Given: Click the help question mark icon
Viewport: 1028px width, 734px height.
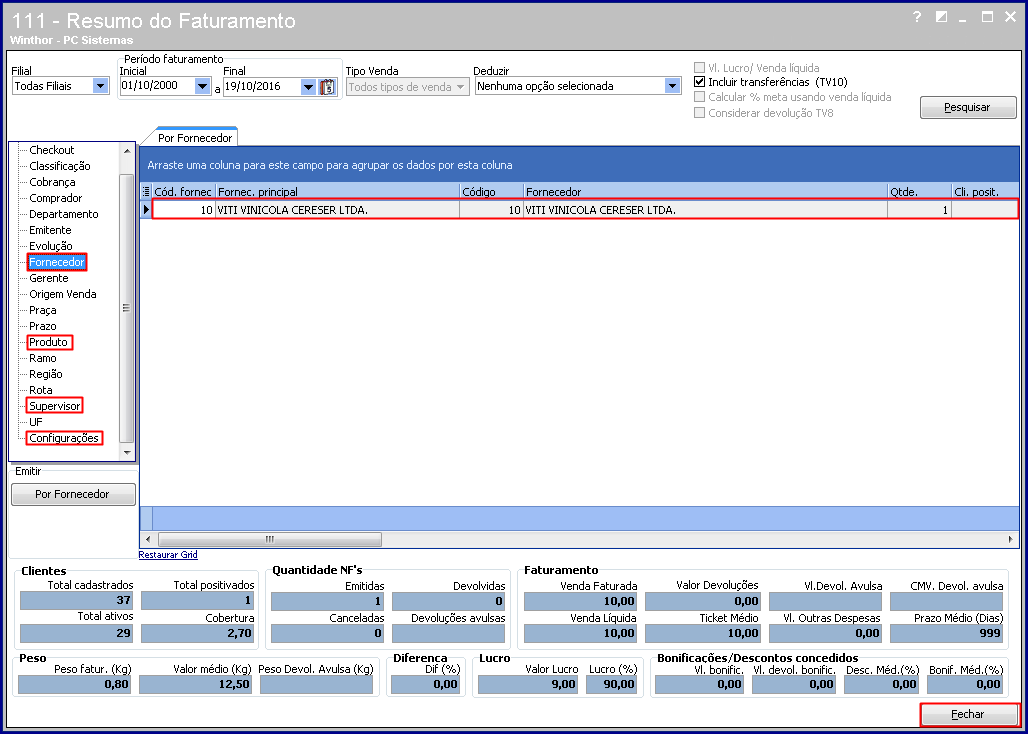Looking at the screenshot, I should click(917, 18).
